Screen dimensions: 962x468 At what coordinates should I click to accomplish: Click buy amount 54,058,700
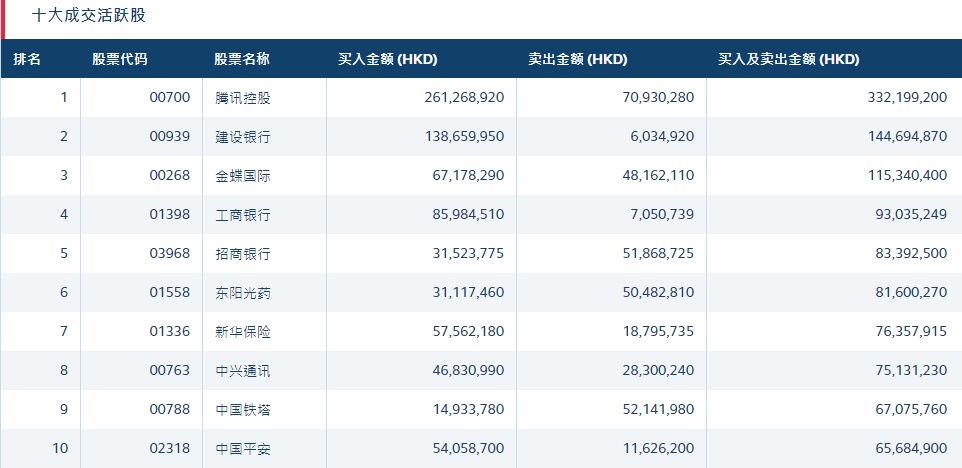(x=468, y=448)
